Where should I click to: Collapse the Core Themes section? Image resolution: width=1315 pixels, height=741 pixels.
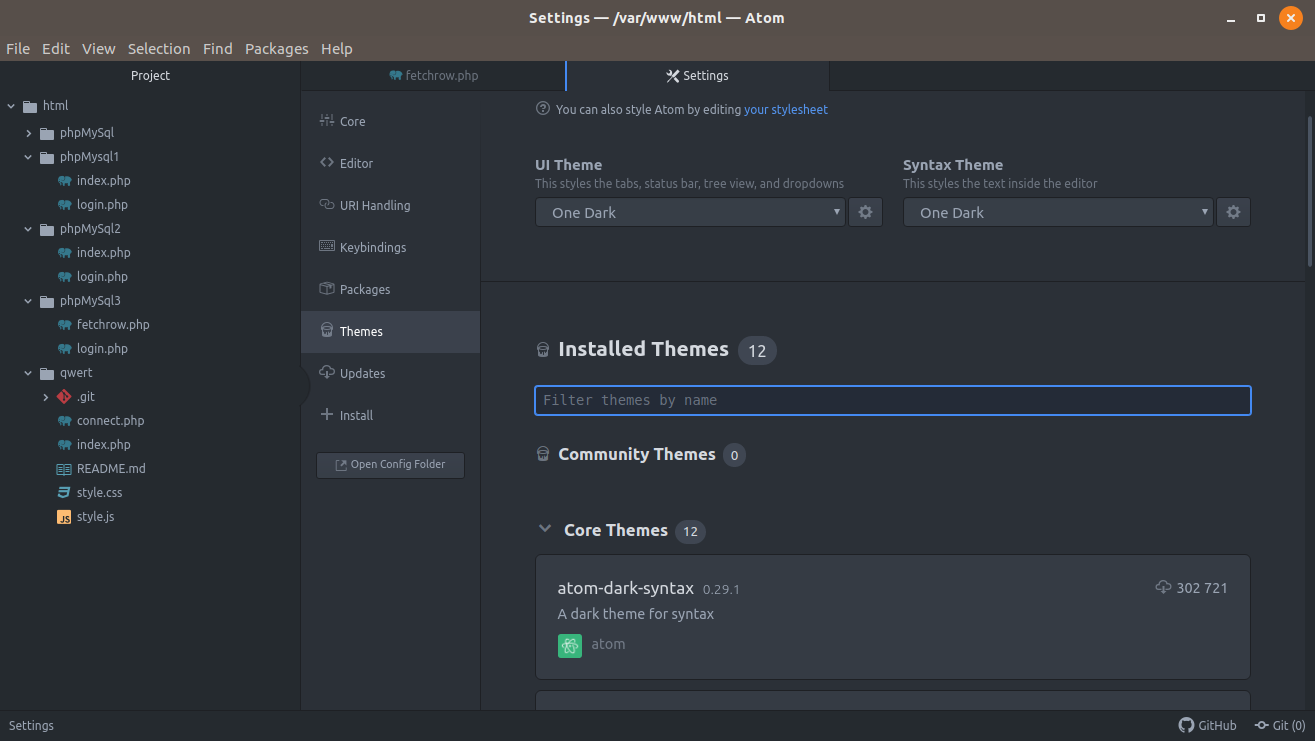[x=545, y=529]
